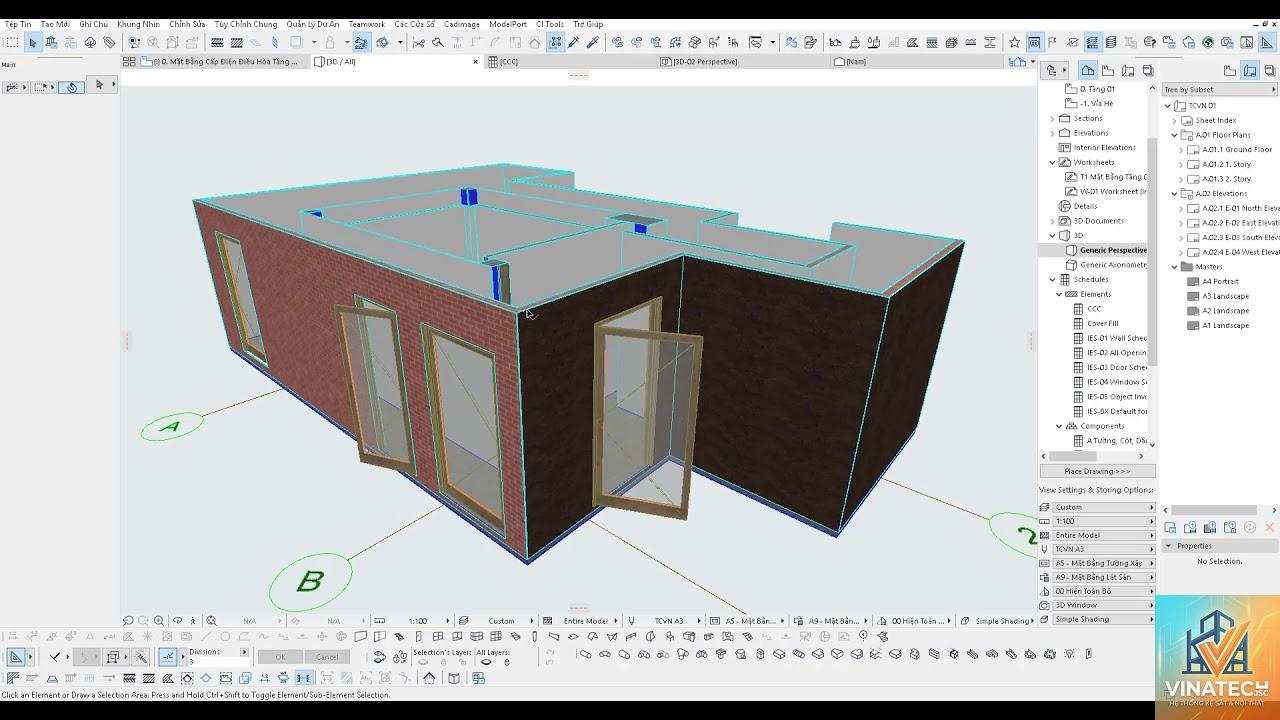Click the globe icon in top toolbar
This screenshot has width=1280, height=720.
(x=1208, y=42)
